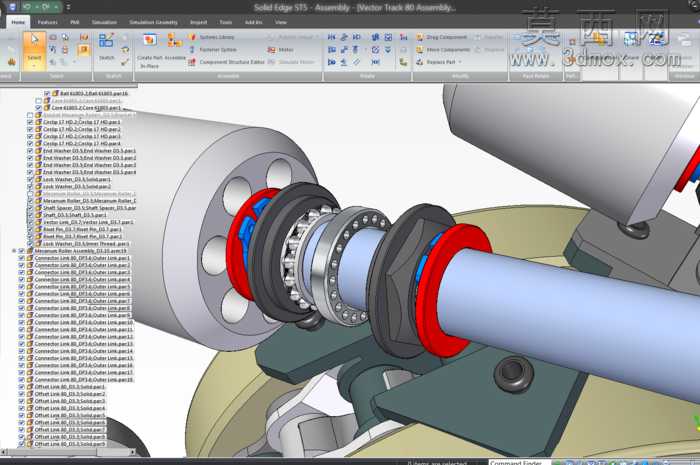Select Circlip 17 HD par:4 row
Image resolution: width=700 pixels, height=465 pixels.
[82, 143]
